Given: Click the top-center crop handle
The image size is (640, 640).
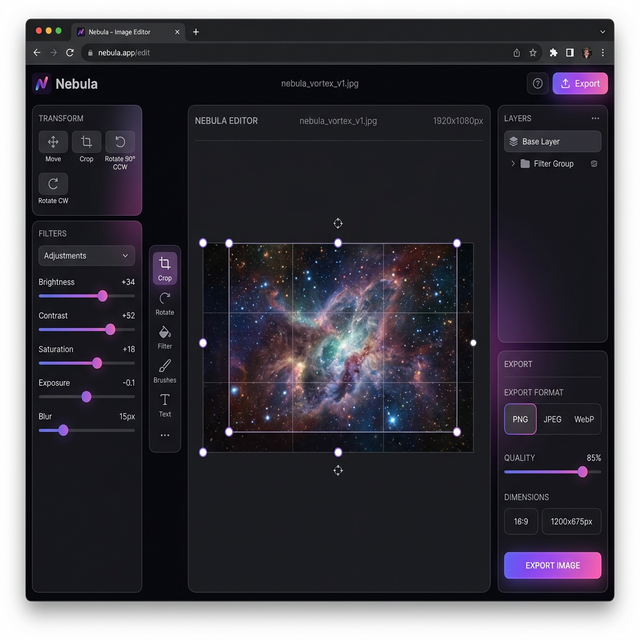Looking at the screenshot, I should pyautogui.click(x=338, y=243).
